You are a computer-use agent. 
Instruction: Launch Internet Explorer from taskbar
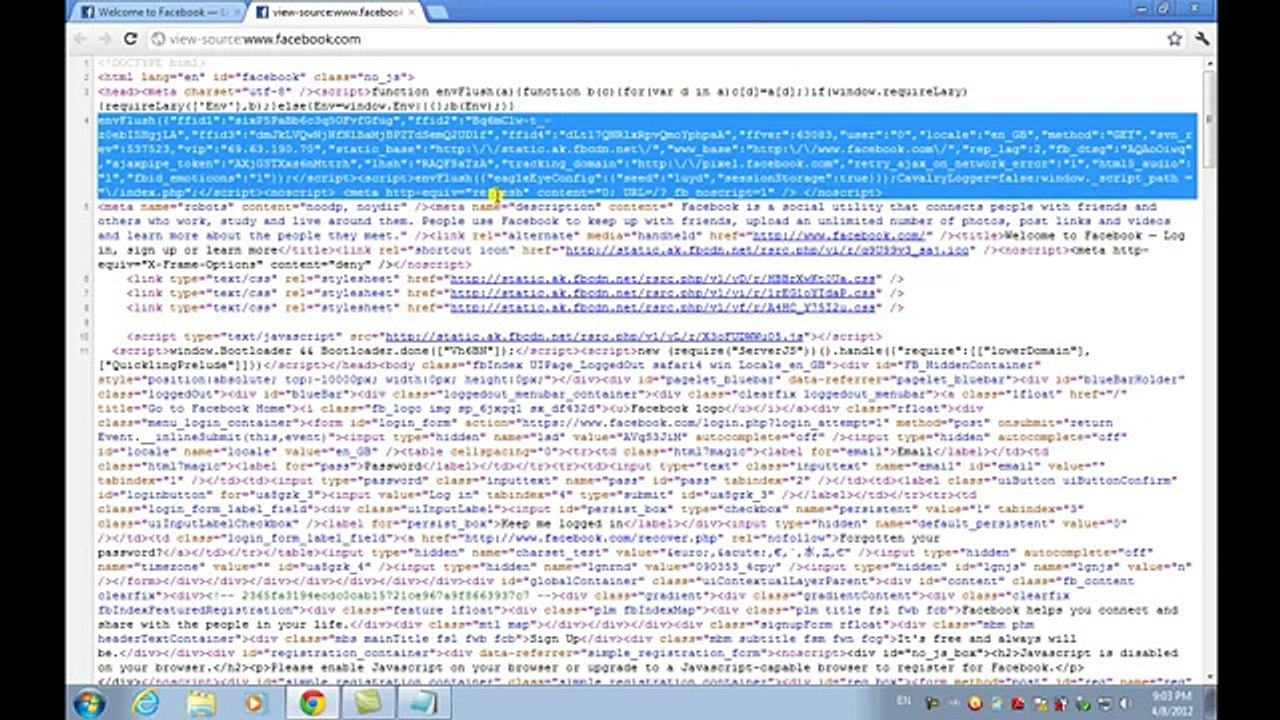(x=146, y=702)
